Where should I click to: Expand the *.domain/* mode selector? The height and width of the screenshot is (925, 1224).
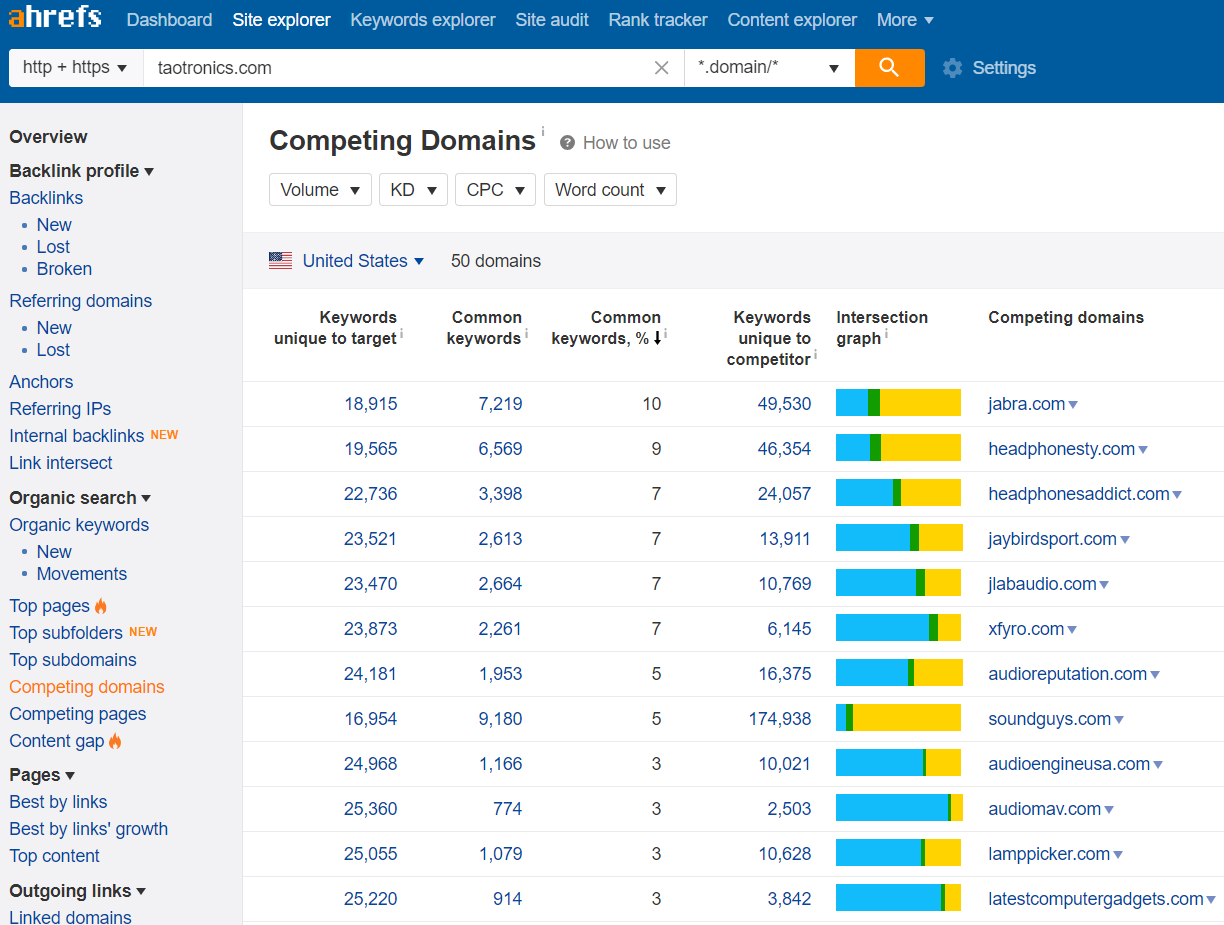pyautogui.click(x=769, y=68)
